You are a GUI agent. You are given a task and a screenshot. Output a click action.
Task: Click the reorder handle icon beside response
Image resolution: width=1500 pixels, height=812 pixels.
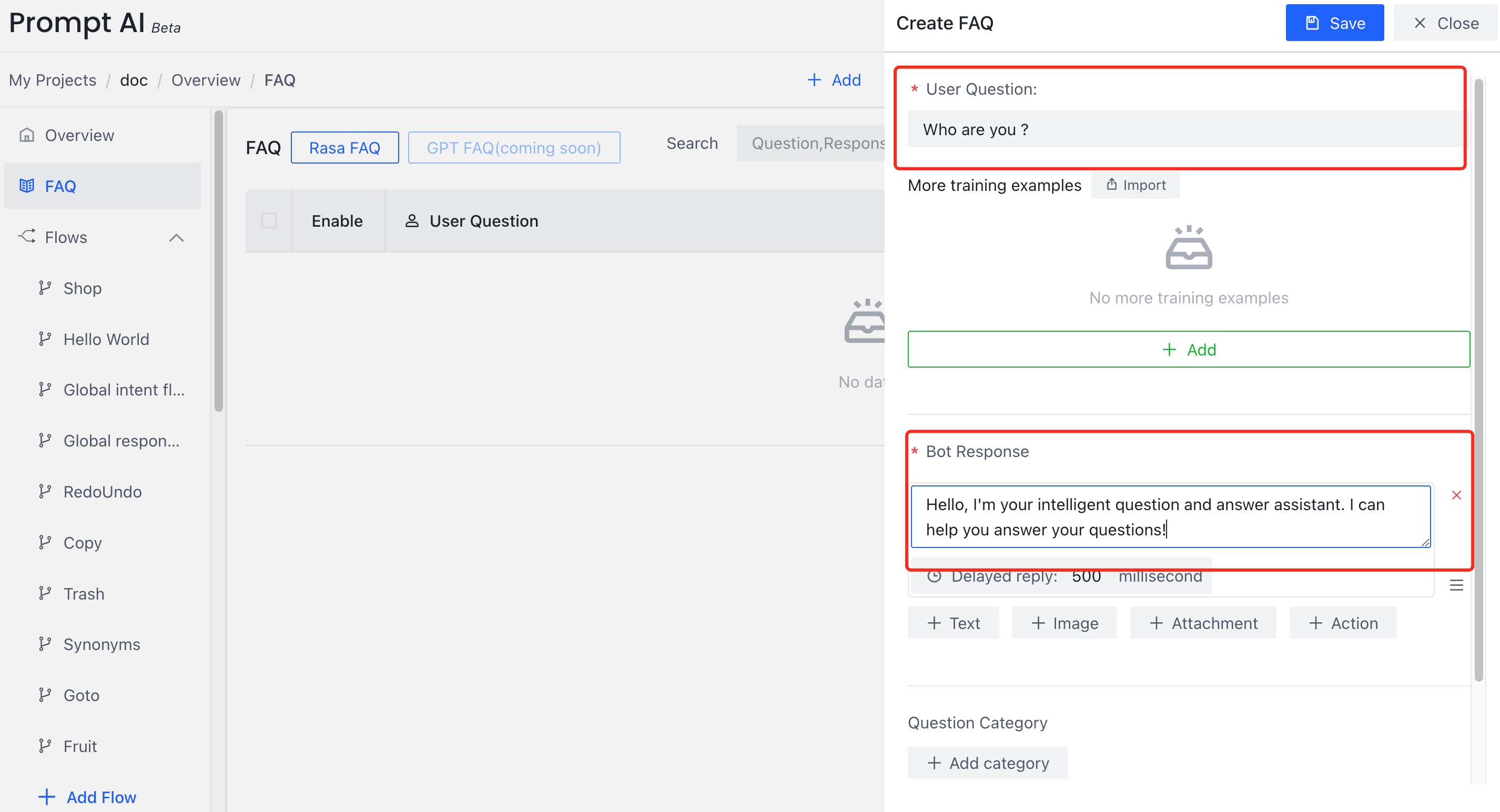(1456, 585)
